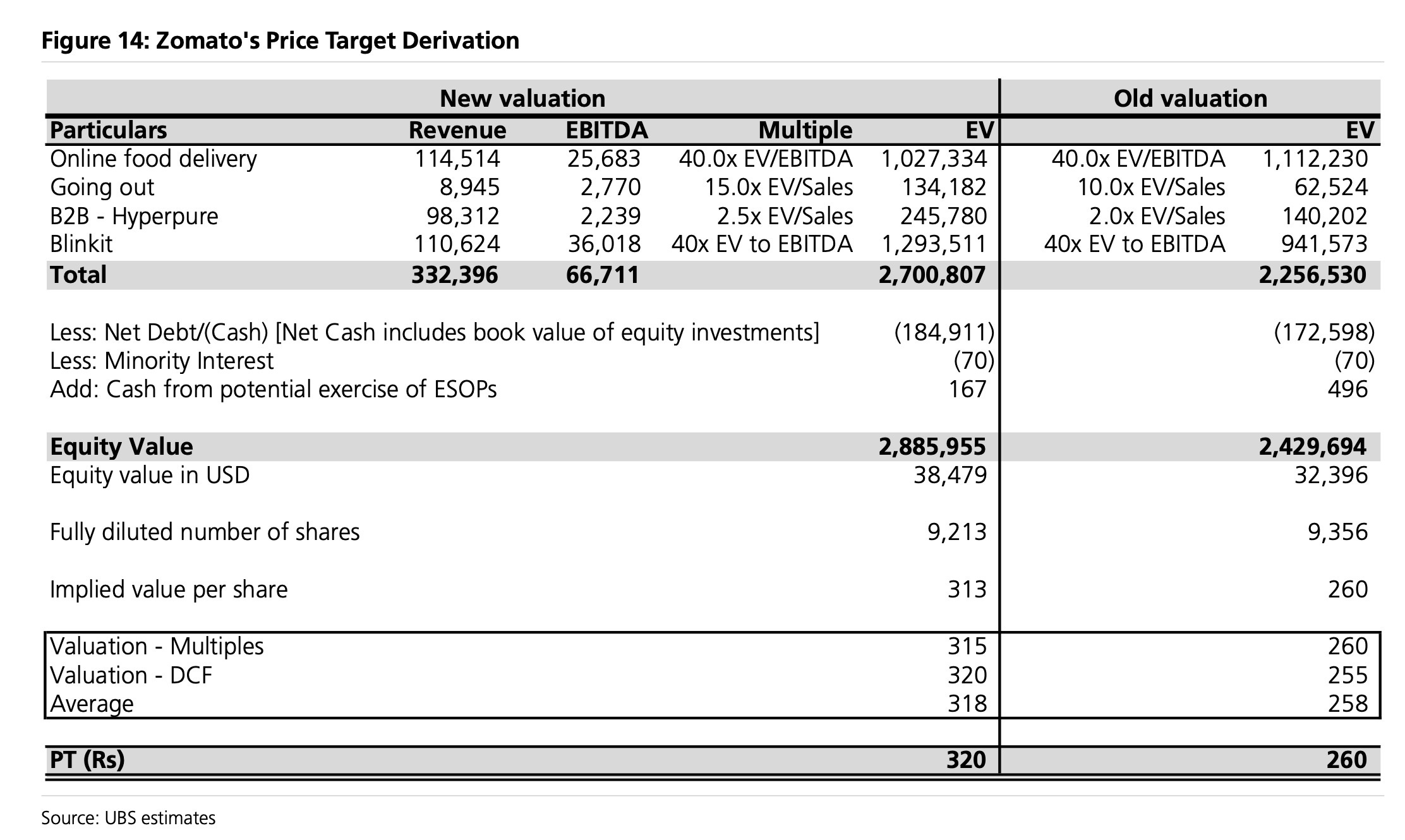The image size is (1405, 840).
Task: Click equity value 2,885,955
Action: coord(932,447)
